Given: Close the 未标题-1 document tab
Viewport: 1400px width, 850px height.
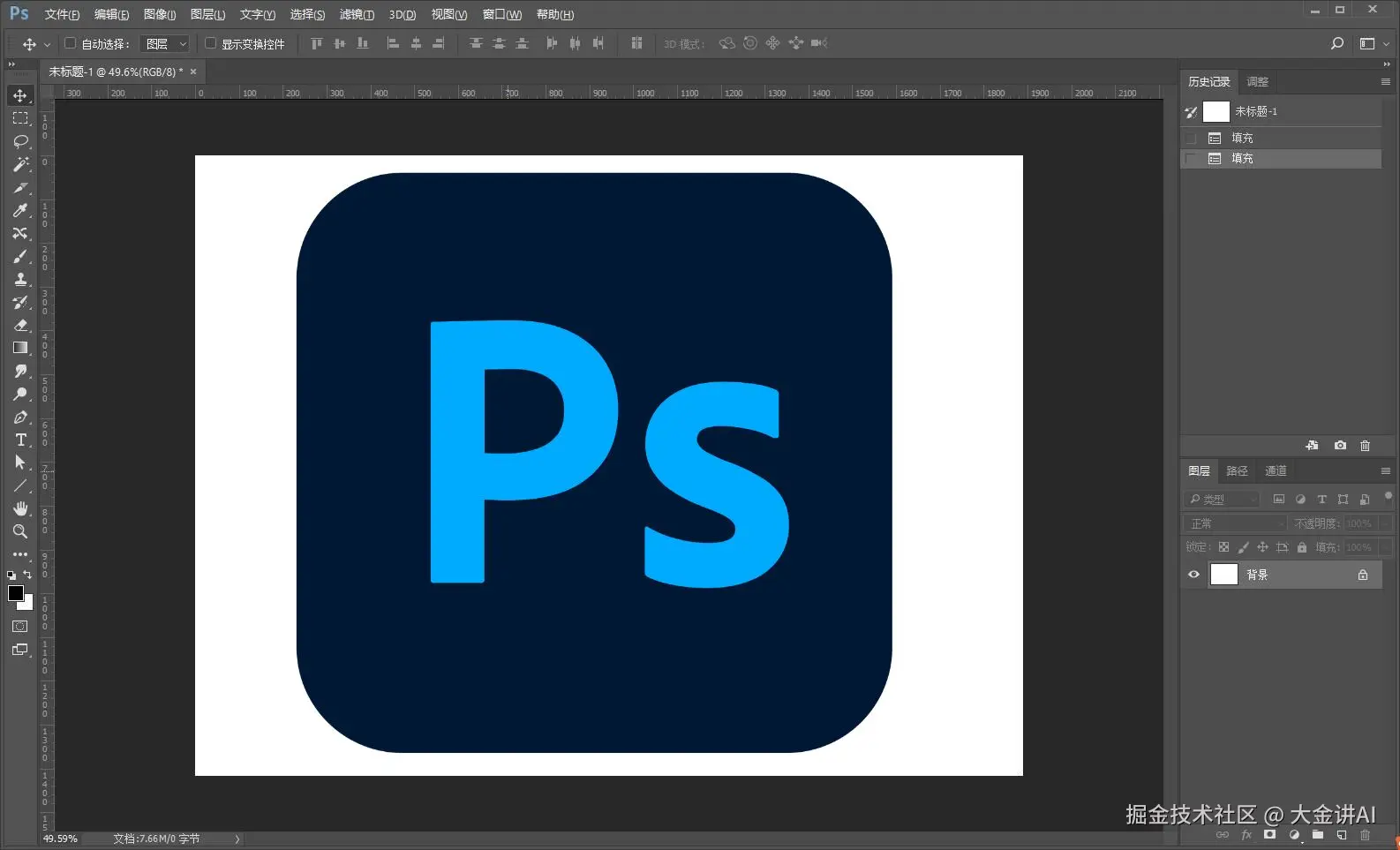Looking at the screenshot, I should click(x=193, y=71).
